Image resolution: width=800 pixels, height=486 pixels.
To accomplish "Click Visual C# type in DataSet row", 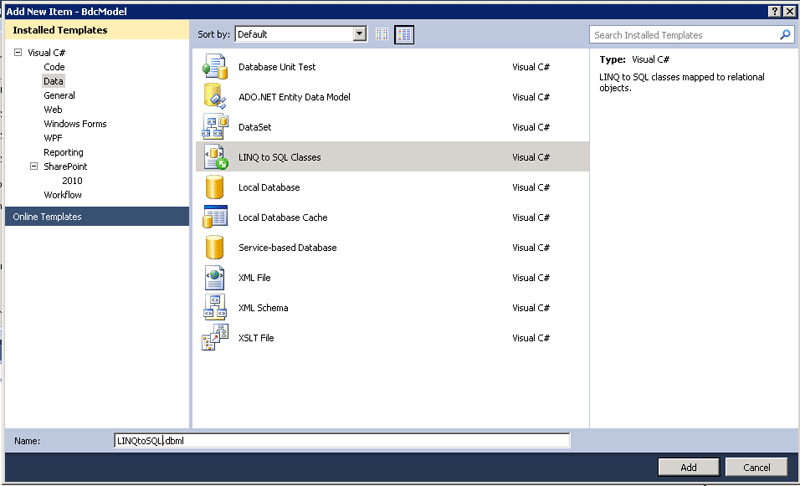I will (531, 127).
